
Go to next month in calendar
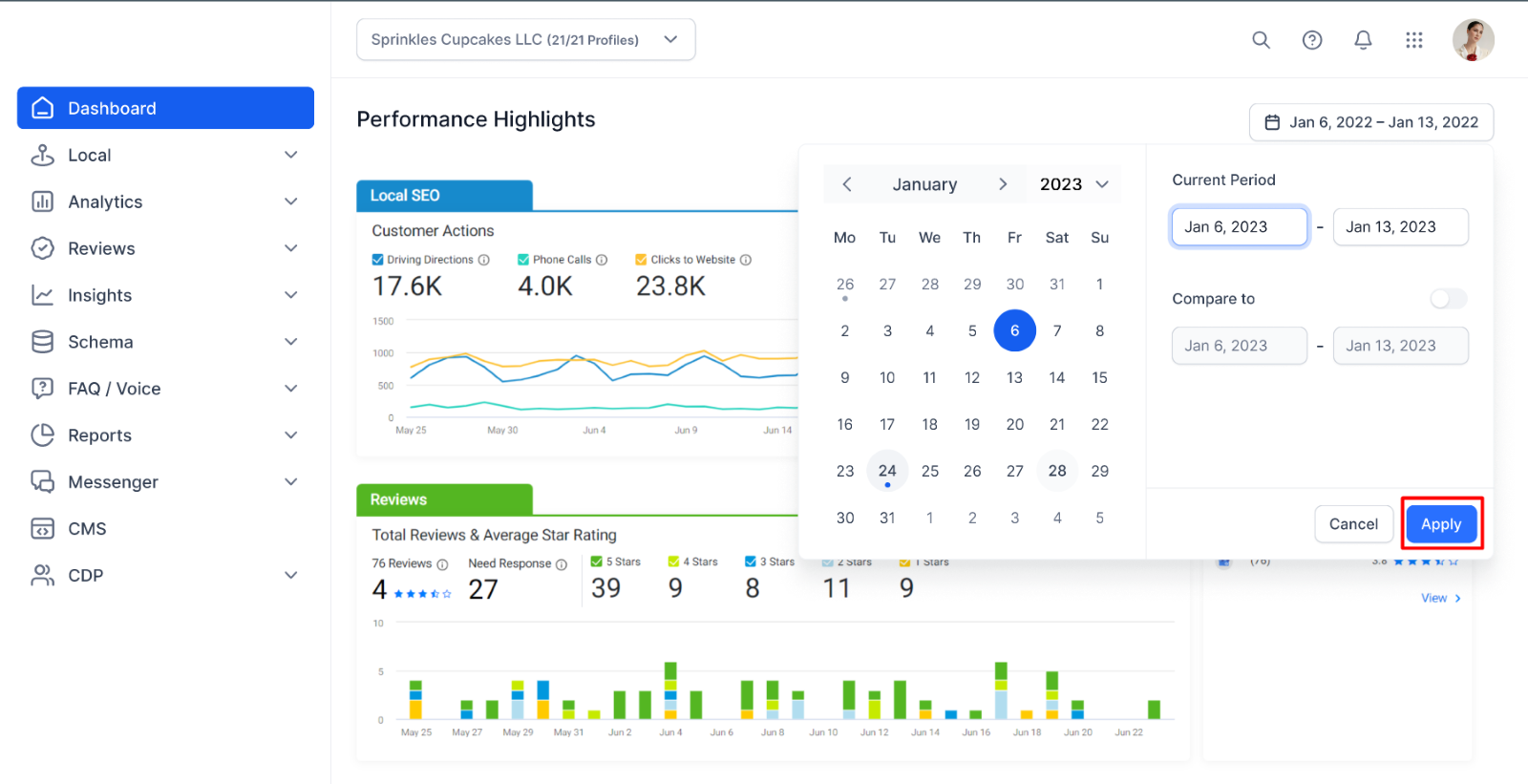1003,184
